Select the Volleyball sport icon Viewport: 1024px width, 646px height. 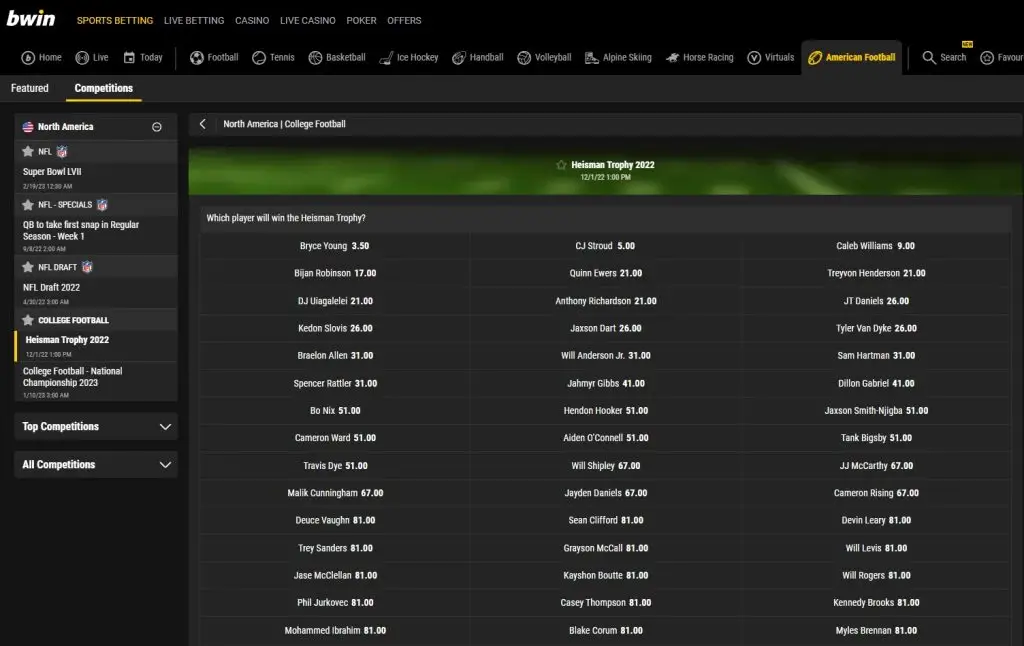tap(524, 57)
